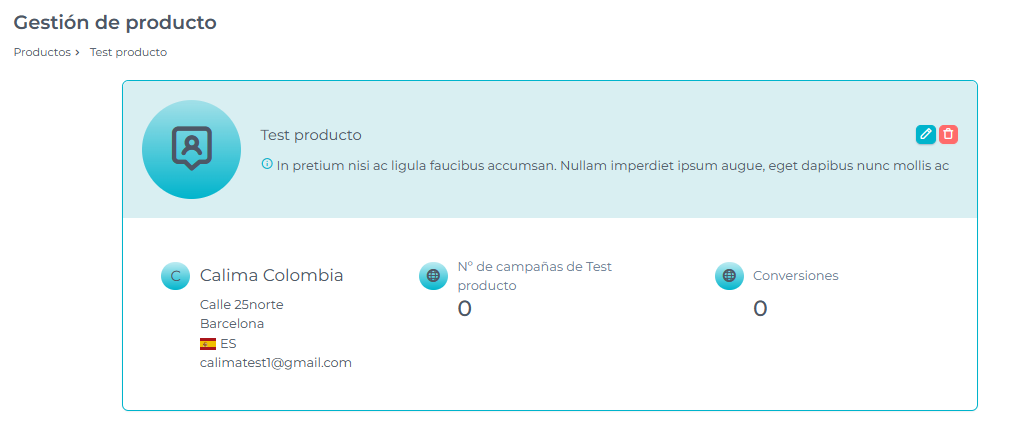The height and width of the screenshot is (433, 1017).
Task: Go to Productos in the breadcrumb
Action: point(42,52)
